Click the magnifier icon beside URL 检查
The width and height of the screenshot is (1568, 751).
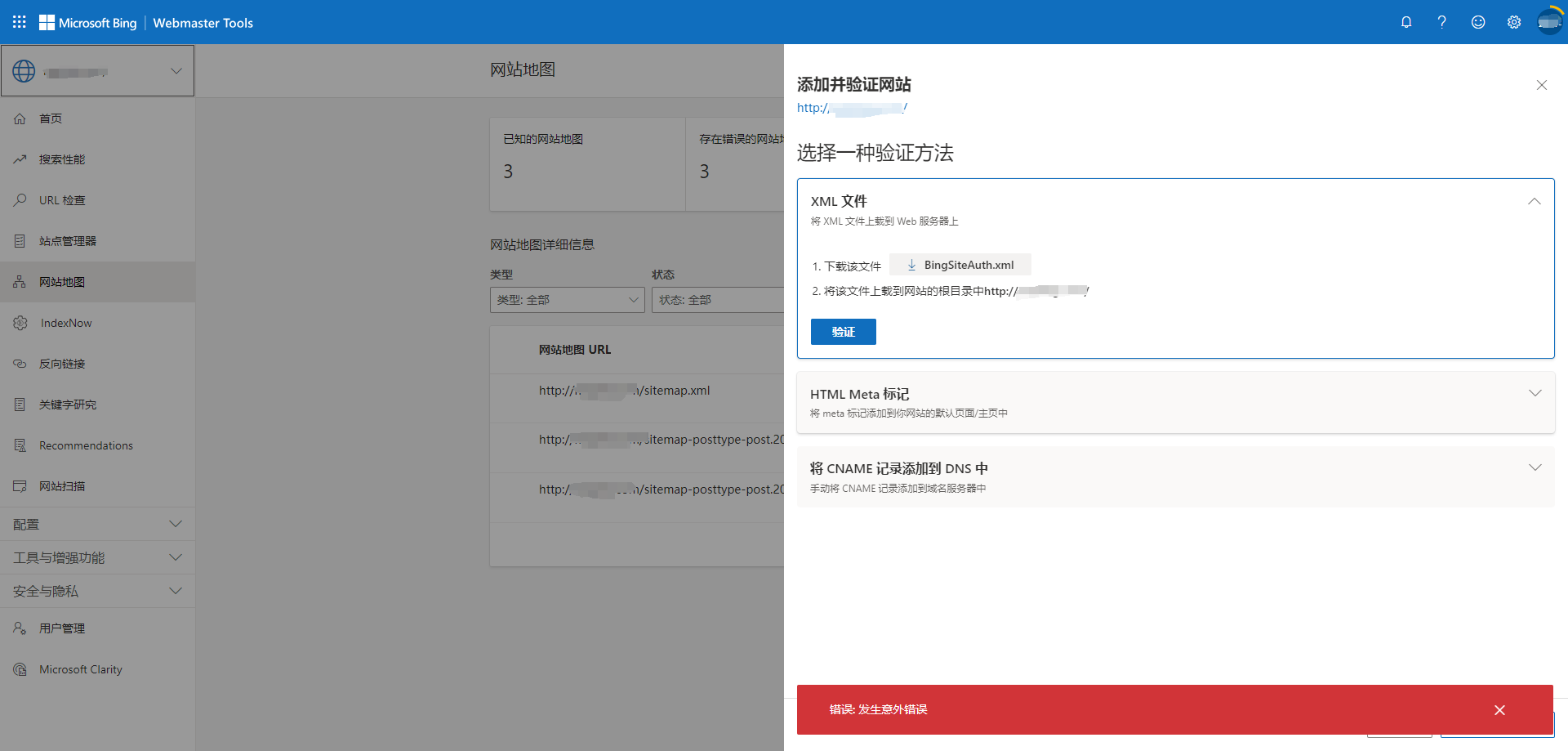20,200
